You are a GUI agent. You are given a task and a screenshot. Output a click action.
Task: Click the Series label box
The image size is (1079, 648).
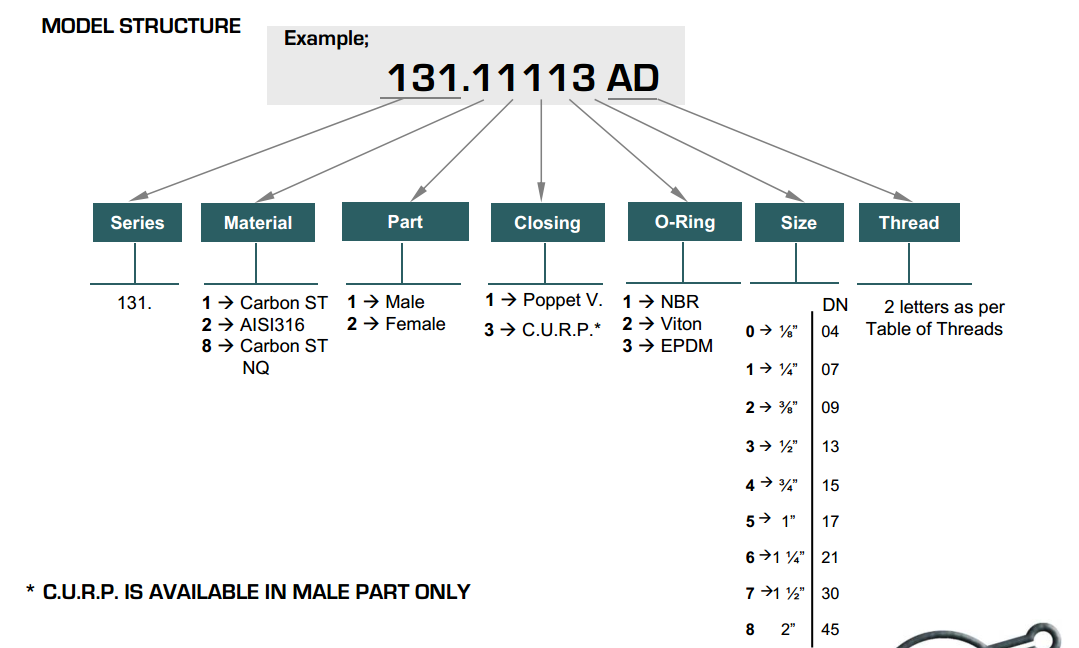coord(137,223)
